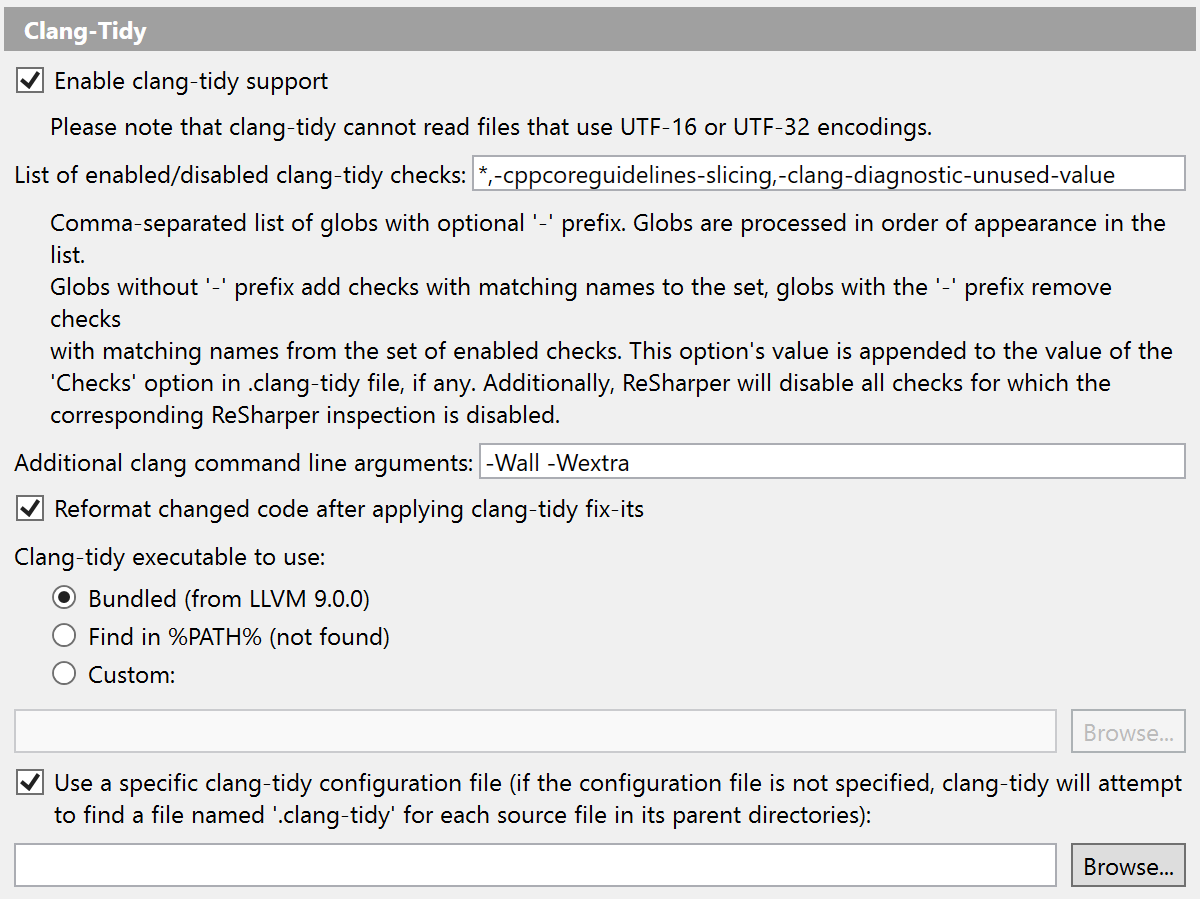Screen dimensions: 1200x899
Task: Toggle Enable clang-tidy support checkbox
Action: pos(31,81)
